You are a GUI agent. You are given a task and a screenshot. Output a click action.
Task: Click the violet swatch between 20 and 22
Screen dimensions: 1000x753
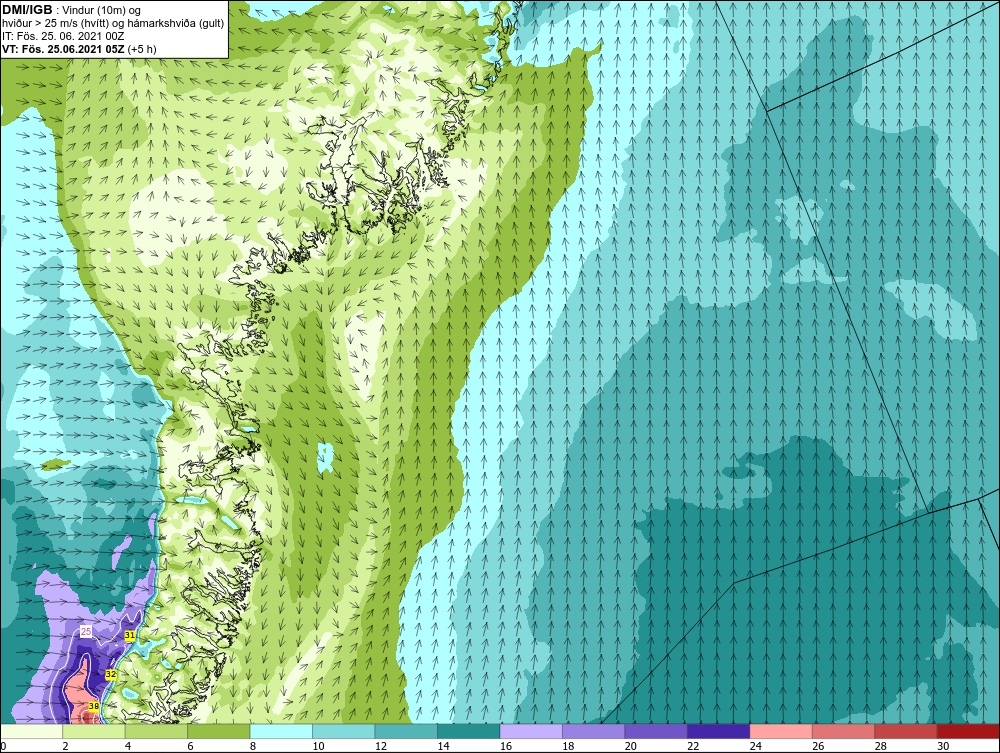(x=656, y=731)
